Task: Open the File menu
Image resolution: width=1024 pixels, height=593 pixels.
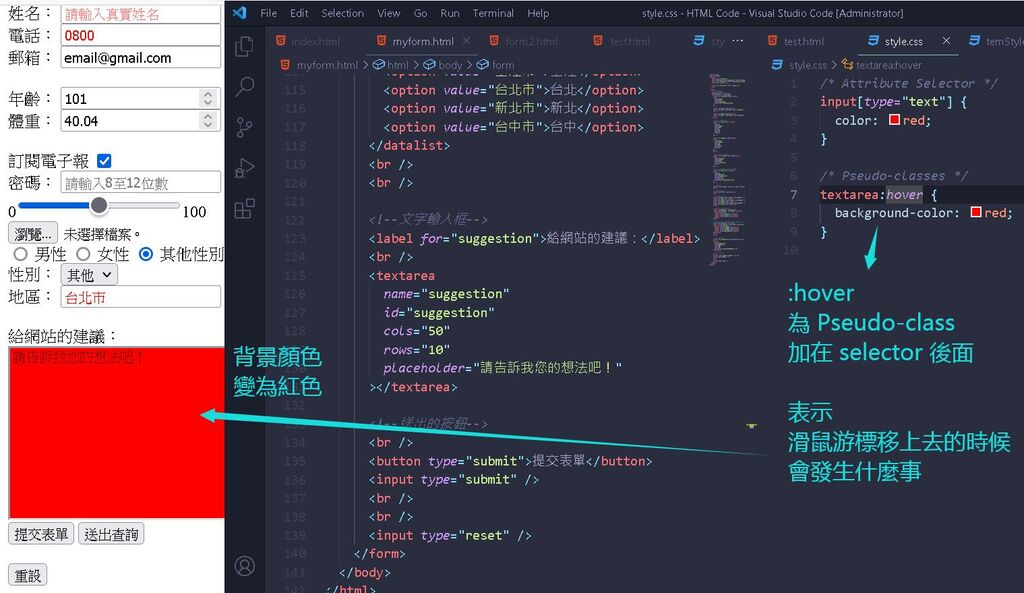Action: [x=268, y=13]
